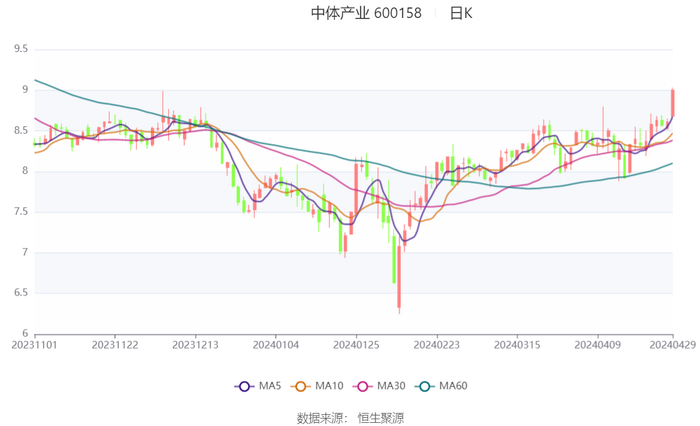This screenshot has height=426, width=700.
Task: Select the 20240125 date axis label
Action: pyautogui.click(x=355, y=345)
